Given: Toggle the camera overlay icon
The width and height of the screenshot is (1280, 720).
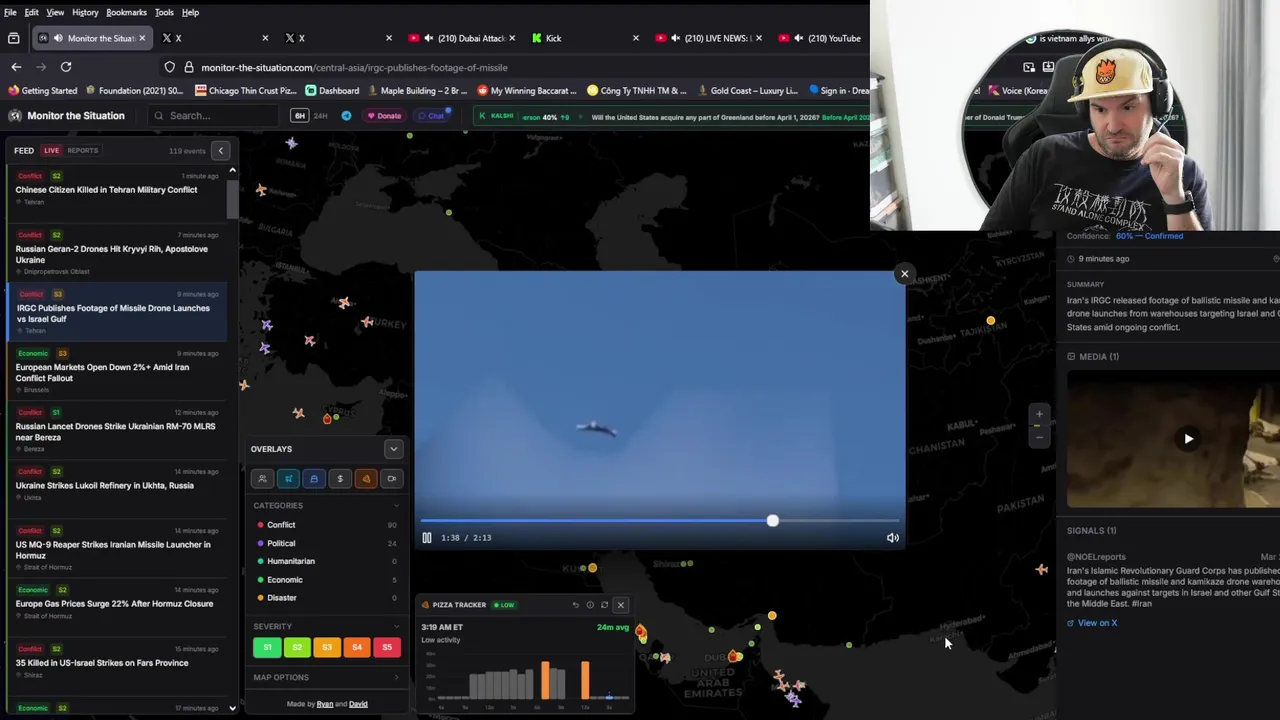Looking at the screenshot, I should (x=392, y=479).
